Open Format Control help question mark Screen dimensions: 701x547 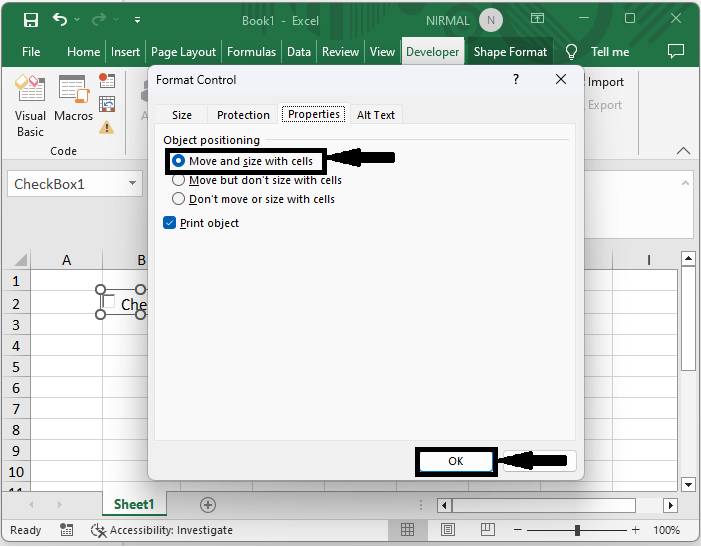[x=516, y=80]
